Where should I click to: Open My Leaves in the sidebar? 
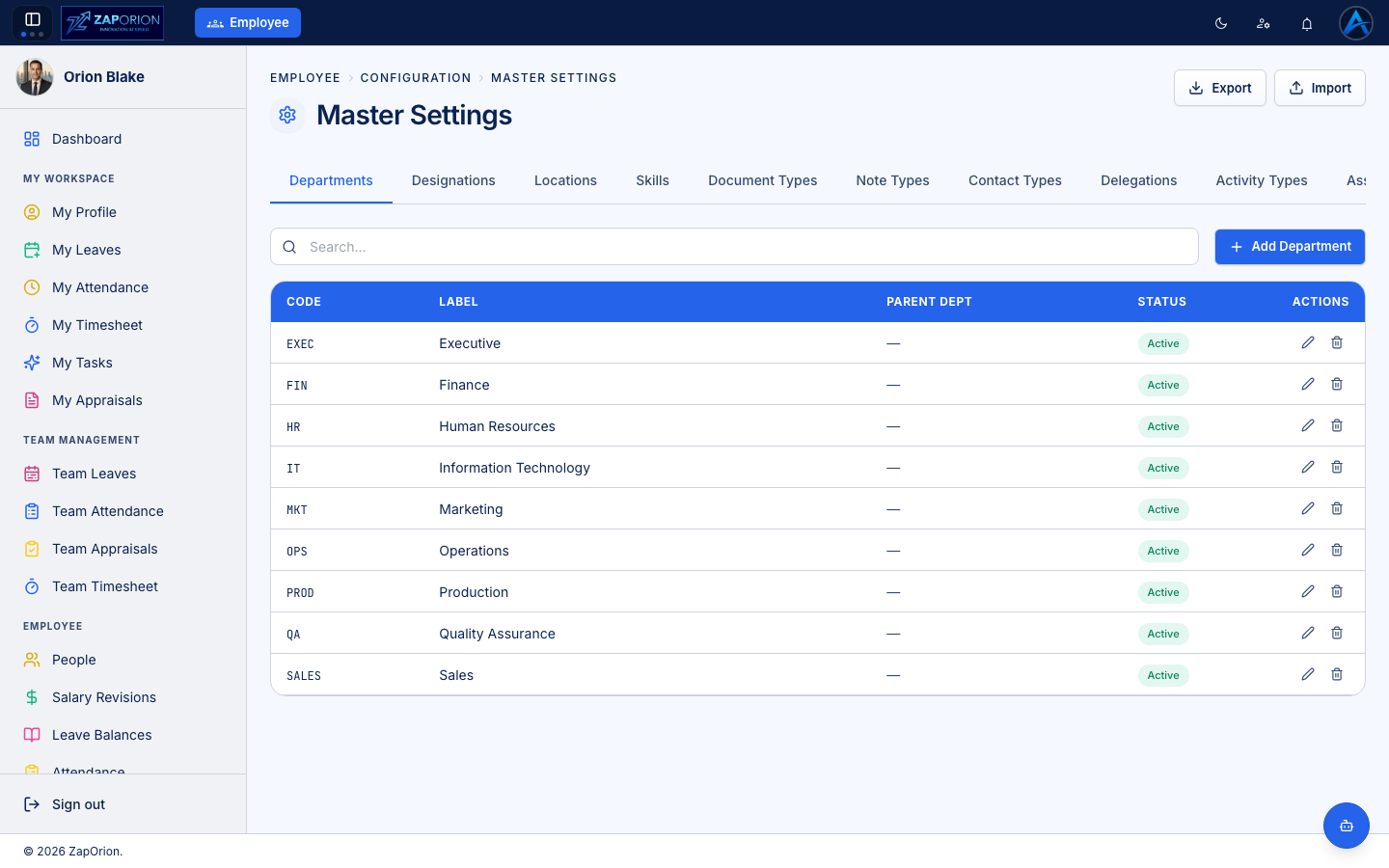pos(123,250)
